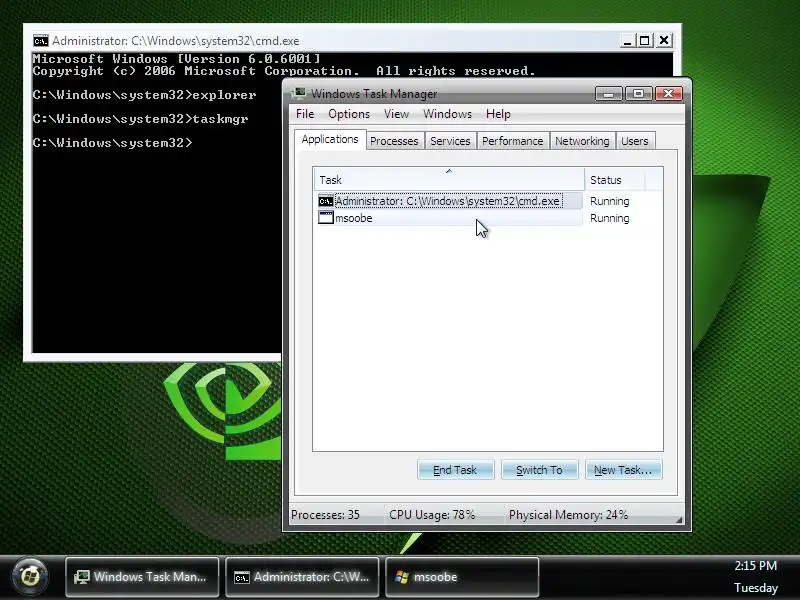This screenshot has height=600, width=800.
Task: Click window icon beside msoobe task
Action: click(x=326, y=218)
